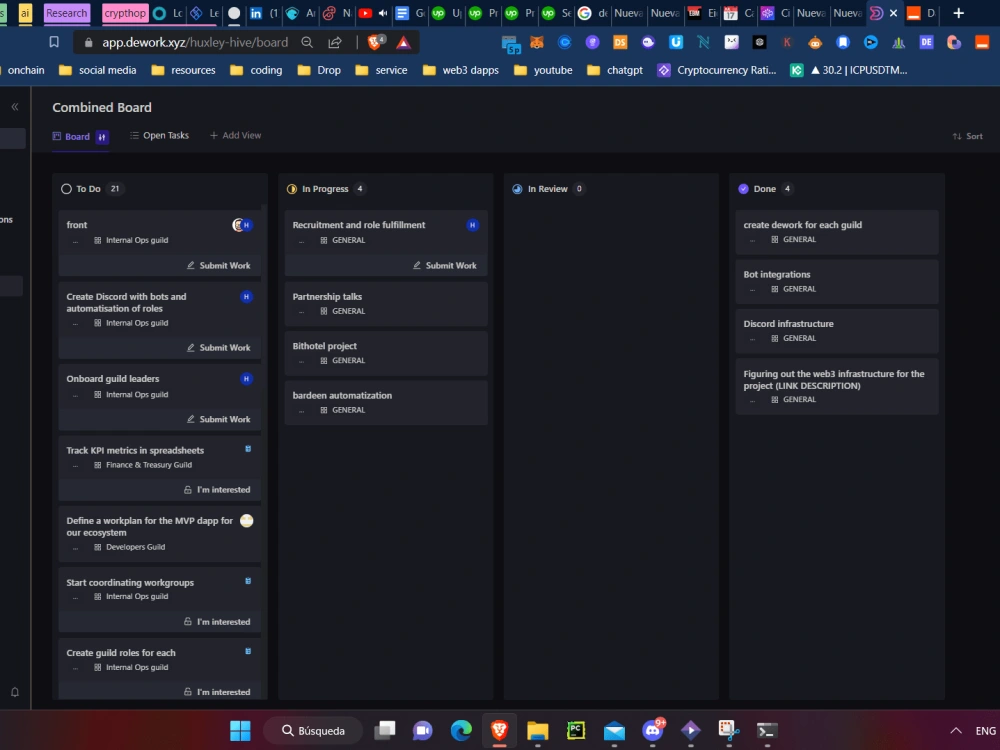
Task: Open board view settings icon beside Board tab
Action: pos(102,136)
